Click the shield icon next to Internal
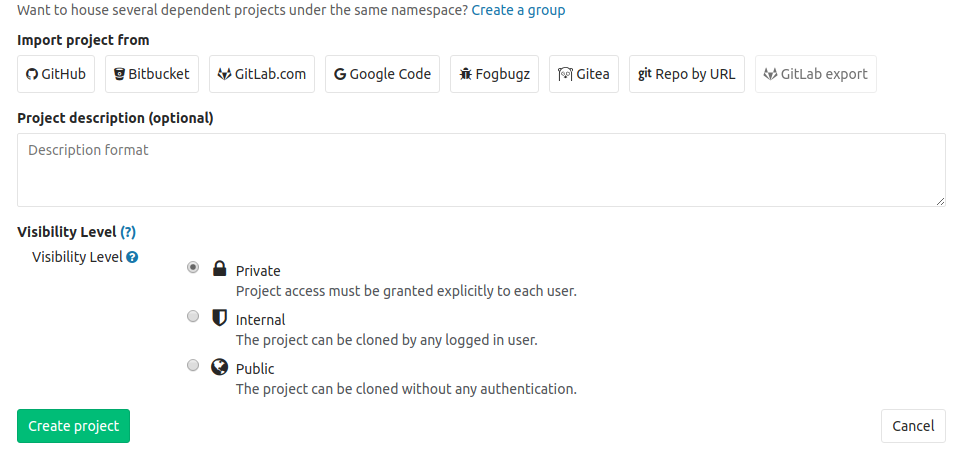 [x=219, y=318]
